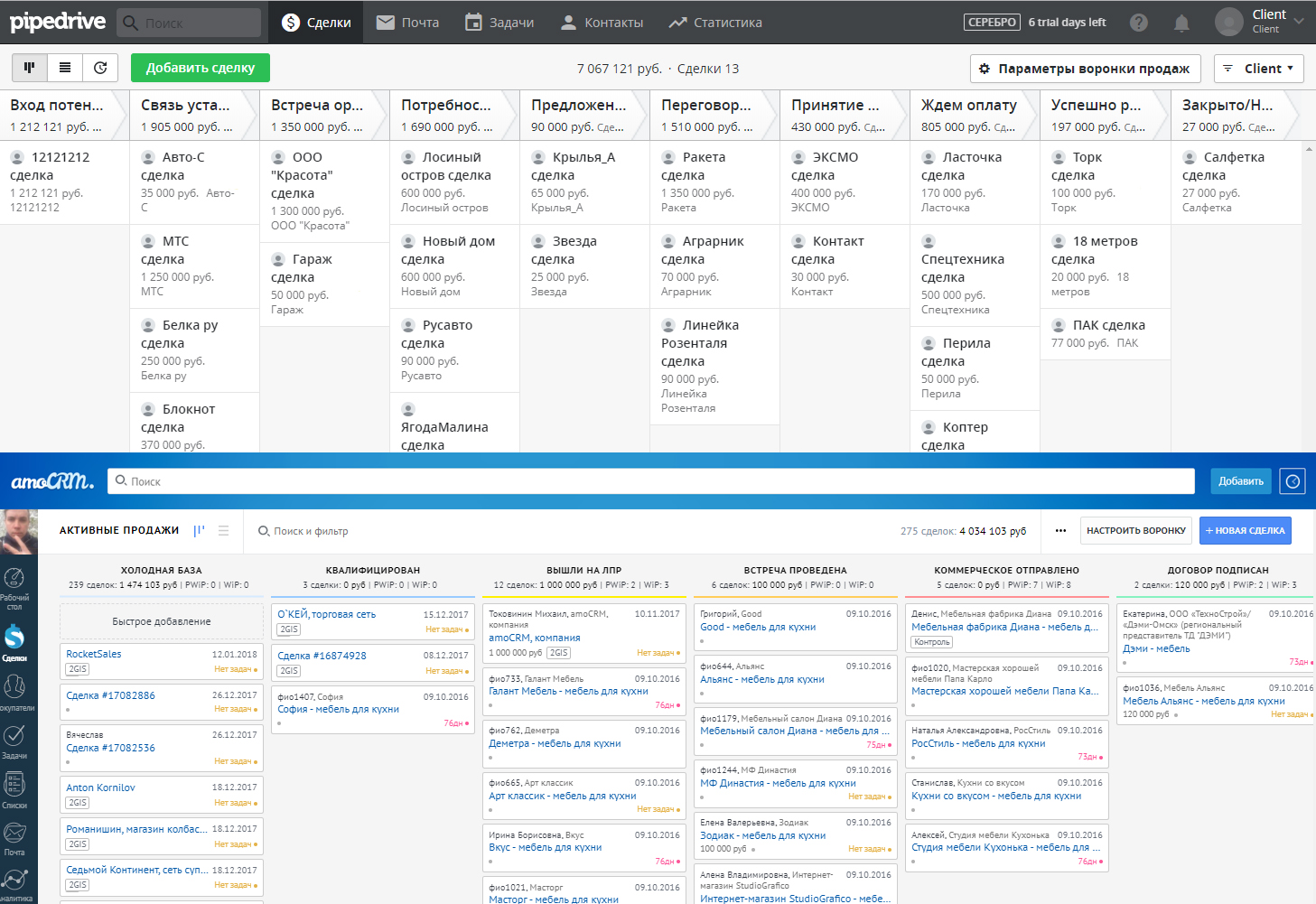Viewport: 1316px width, 904px height.
Task: Click person icon on Салфетка сделка
Action: [x=1190, y=157]
